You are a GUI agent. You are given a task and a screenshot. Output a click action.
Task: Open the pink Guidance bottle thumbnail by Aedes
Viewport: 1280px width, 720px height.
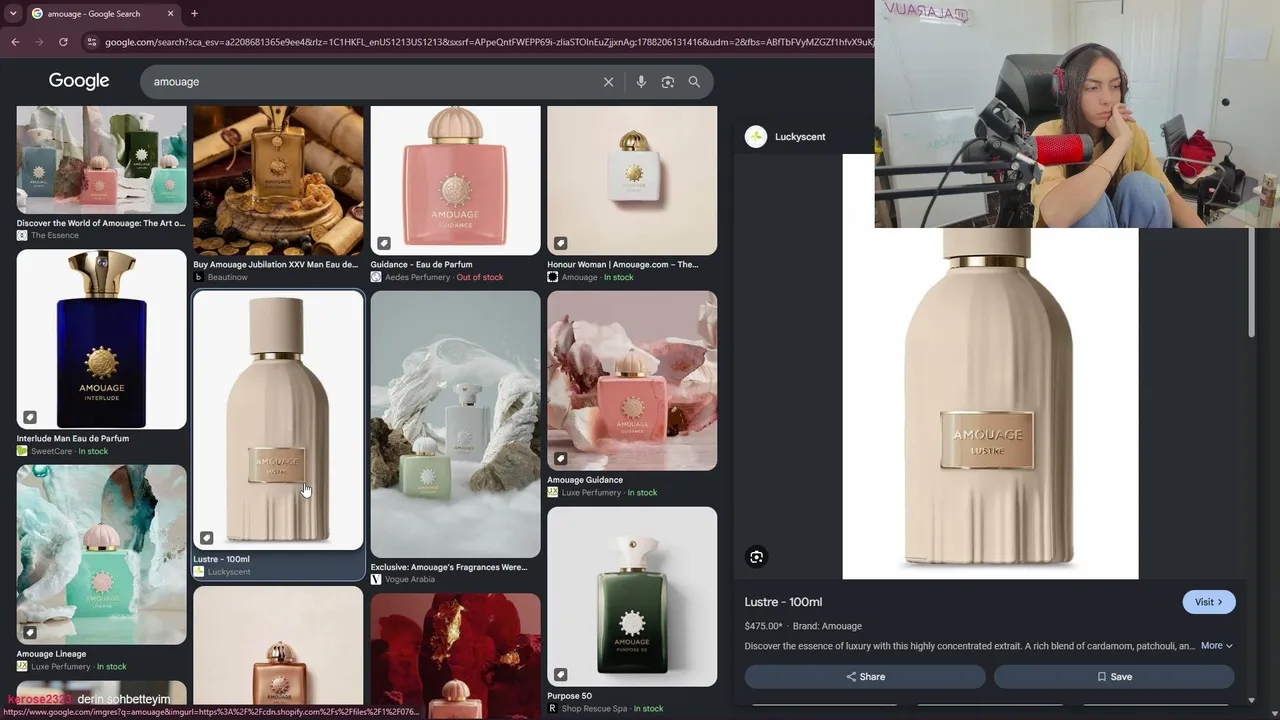coord(455,181)
